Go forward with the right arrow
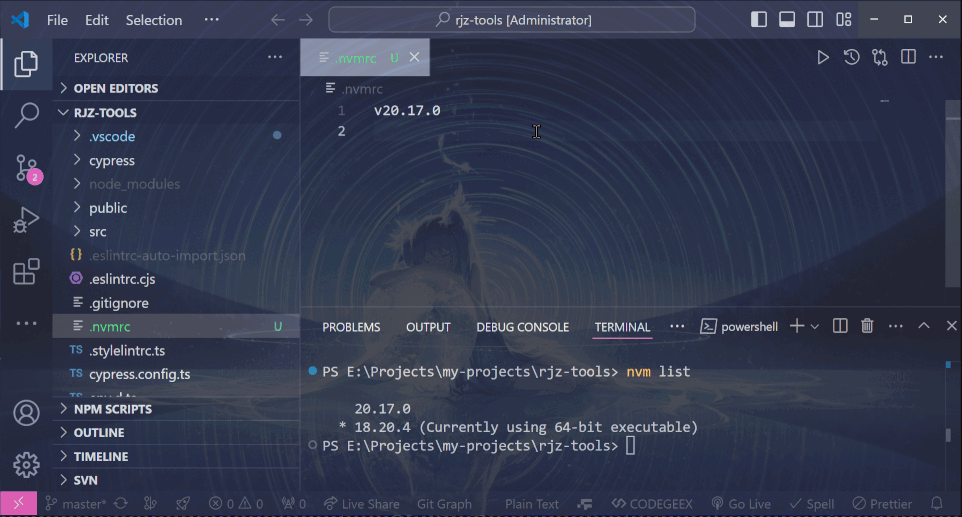 [x=306, y=20]
